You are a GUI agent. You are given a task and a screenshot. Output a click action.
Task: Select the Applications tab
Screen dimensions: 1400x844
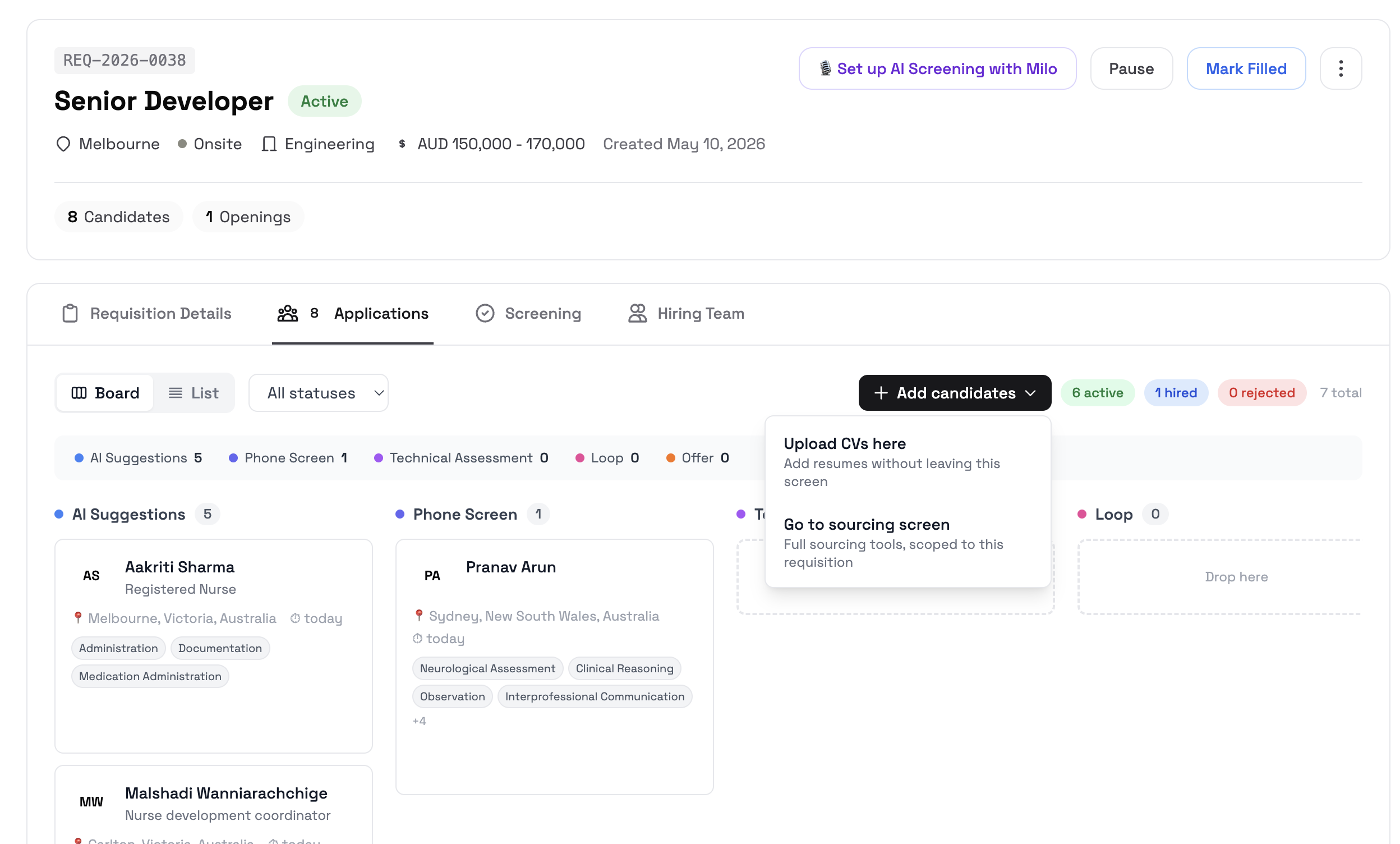click(352, 313)
